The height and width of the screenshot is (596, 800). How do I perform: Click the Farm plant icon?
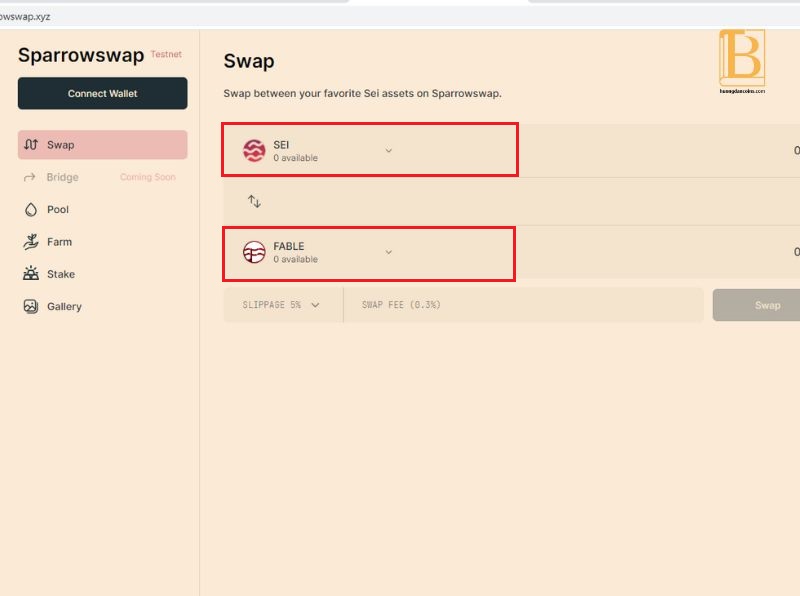tap(31, 242)
